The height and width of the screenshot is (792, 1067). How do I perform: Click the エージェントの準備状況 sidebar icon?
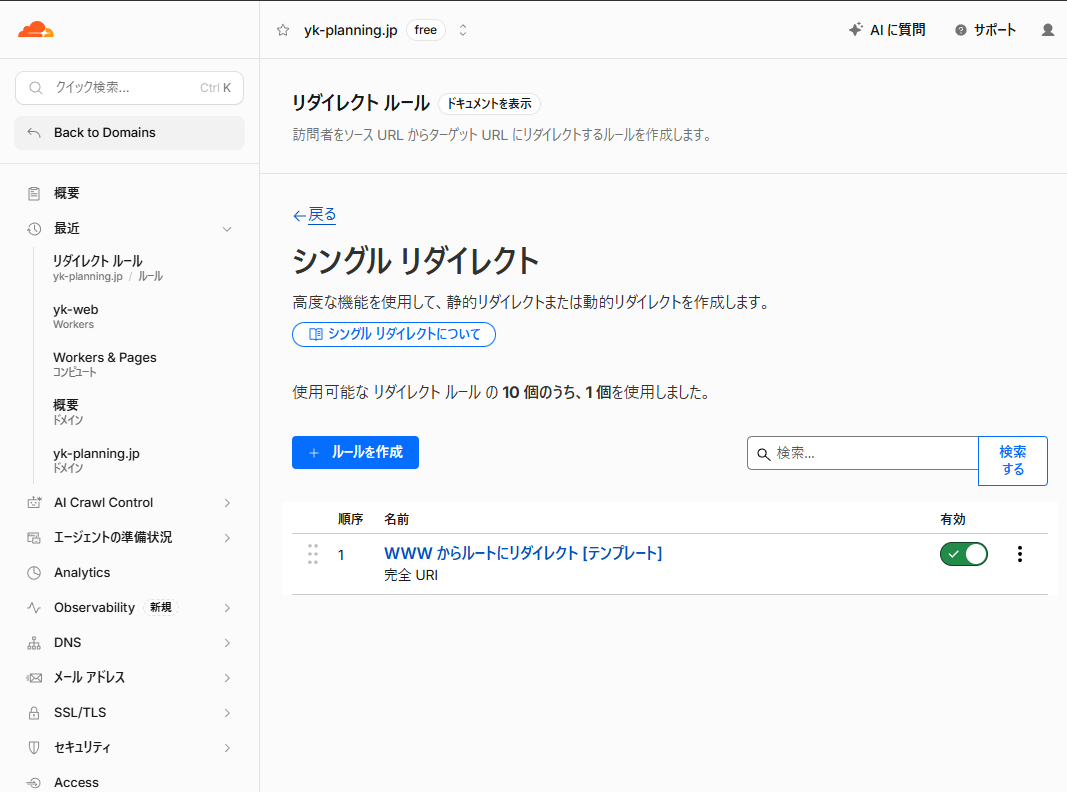click(x=34, y=538)
